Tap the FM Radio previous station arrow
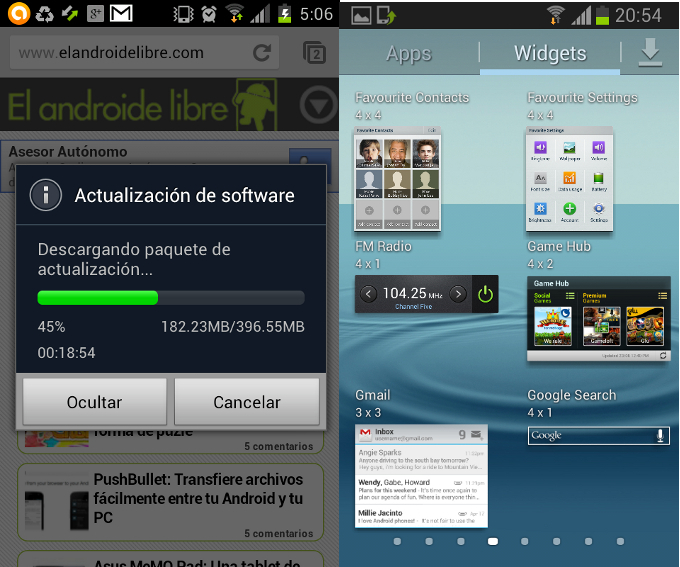 pyautogui.click(x=369, y=294)
